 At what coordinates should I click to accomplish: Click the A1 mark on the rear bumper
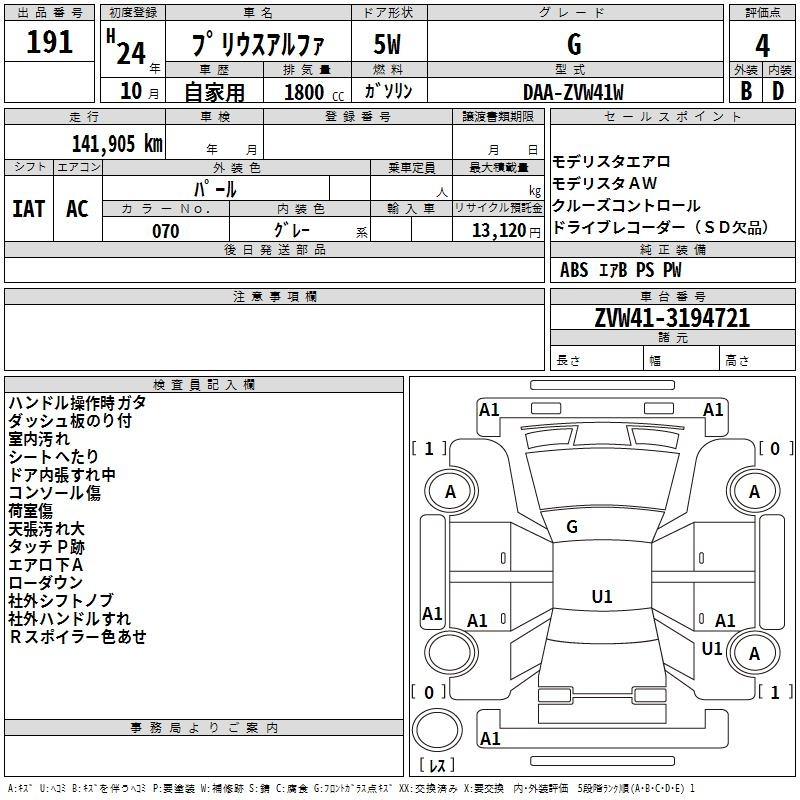[490, 739]
